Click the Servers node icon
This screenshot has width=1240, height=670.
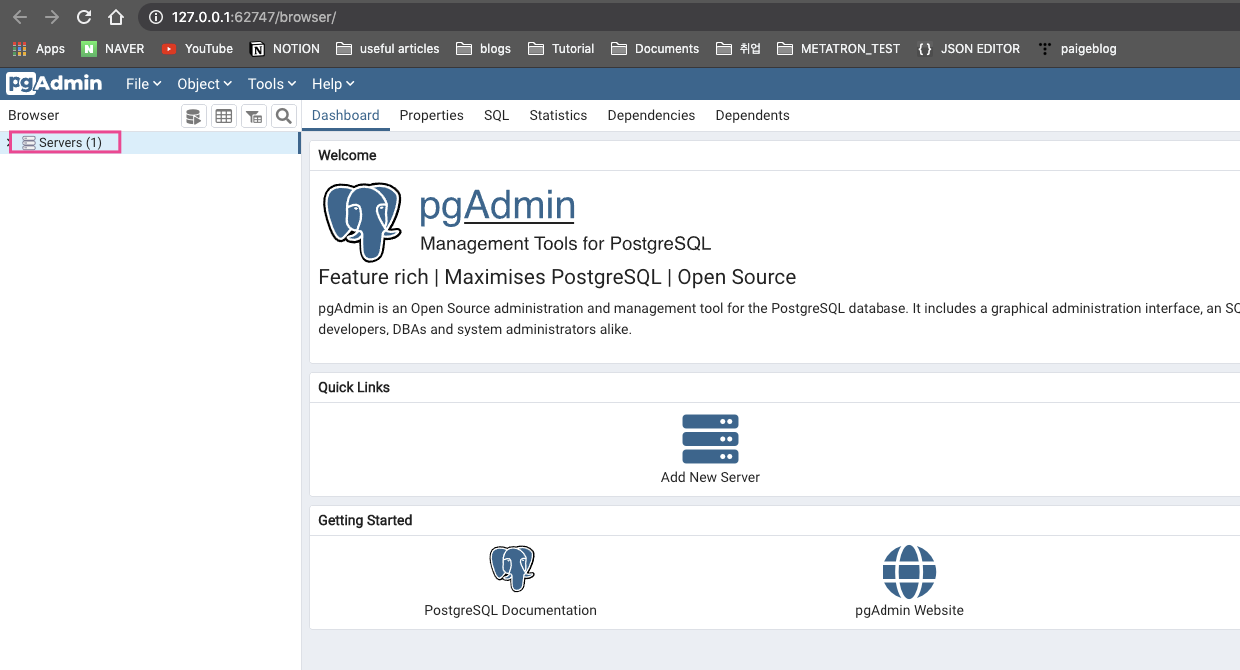pyautogui.click(x=29, y=143)
